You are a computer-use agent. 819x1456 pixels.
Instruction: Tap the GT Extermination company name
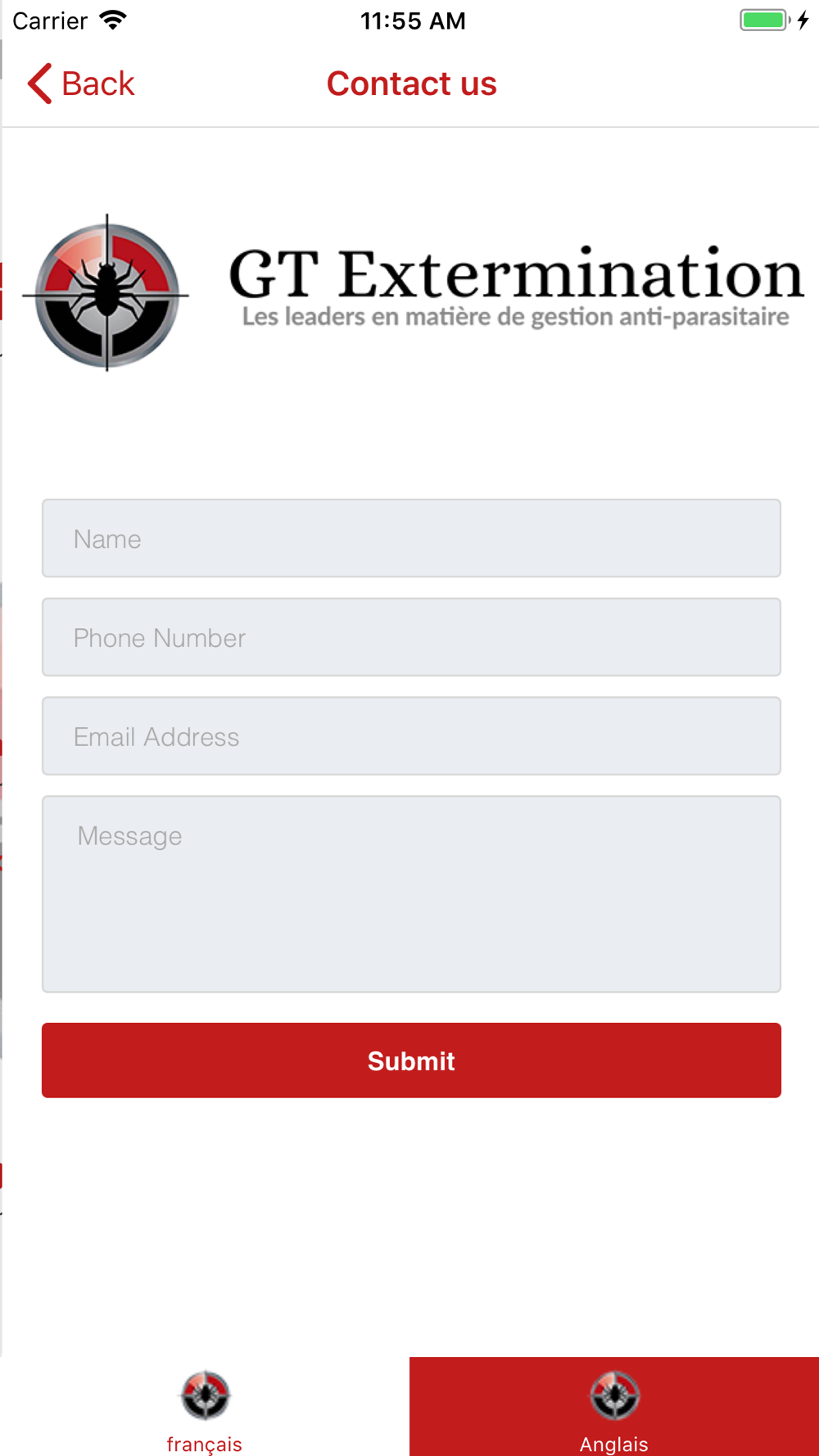[516, 273]
